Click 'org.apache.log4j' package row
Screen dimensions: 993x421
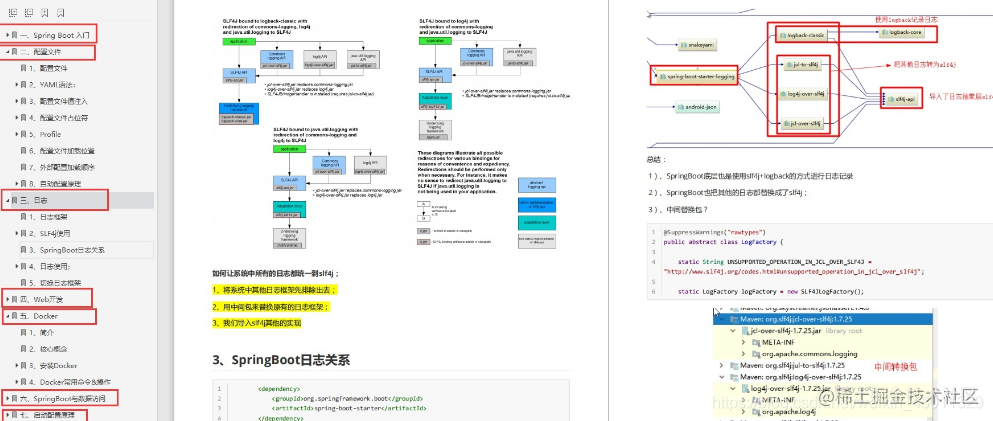click(x=823, y=412)
